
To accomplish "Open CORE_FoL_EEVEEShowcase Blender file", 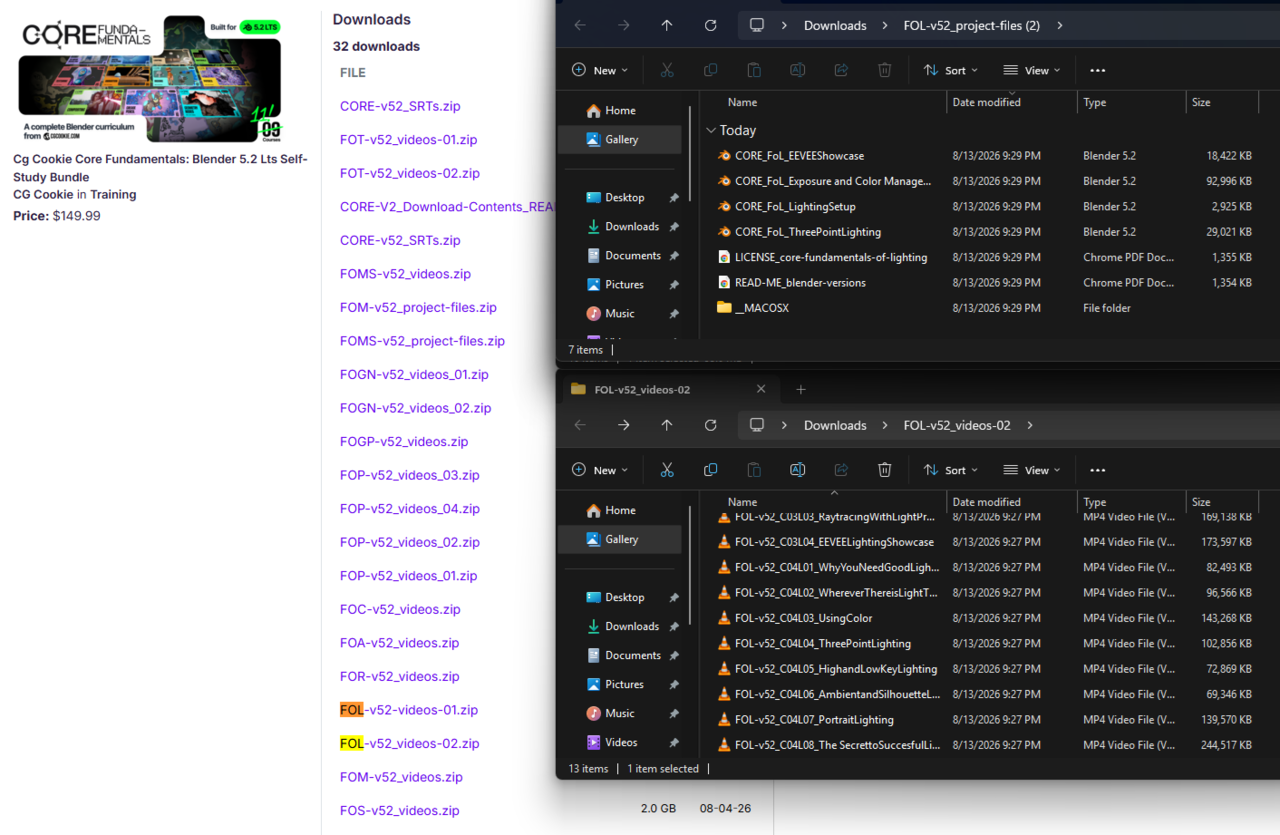I will 799,156.
